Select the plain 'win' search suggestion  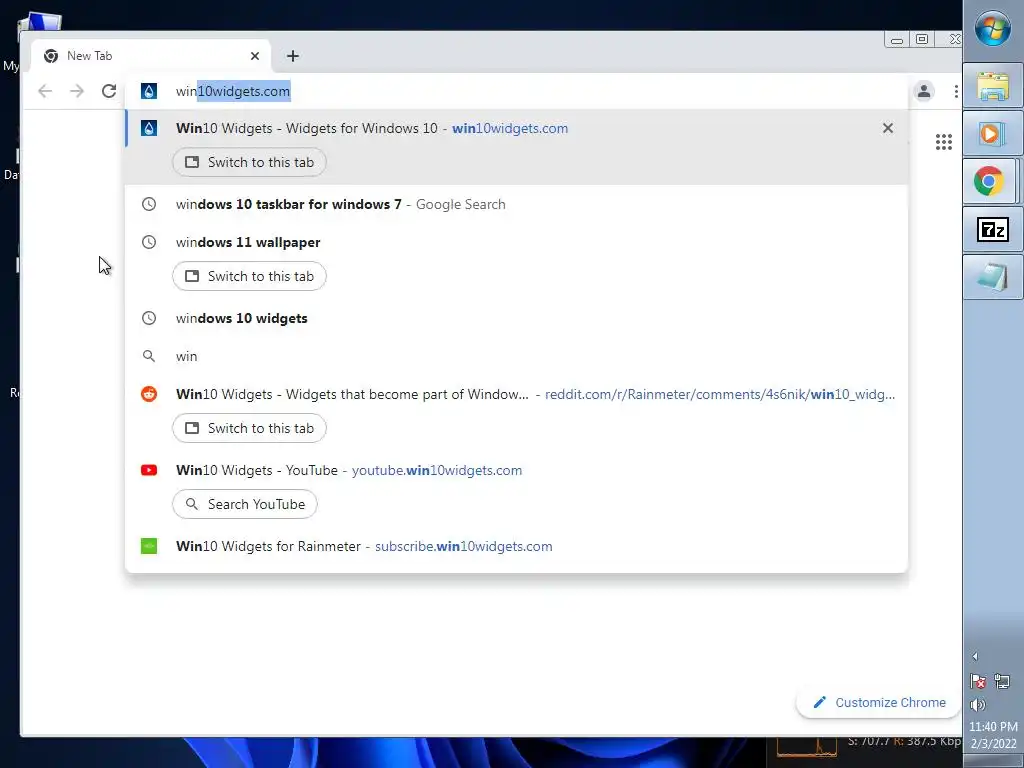tap(516, 356)
